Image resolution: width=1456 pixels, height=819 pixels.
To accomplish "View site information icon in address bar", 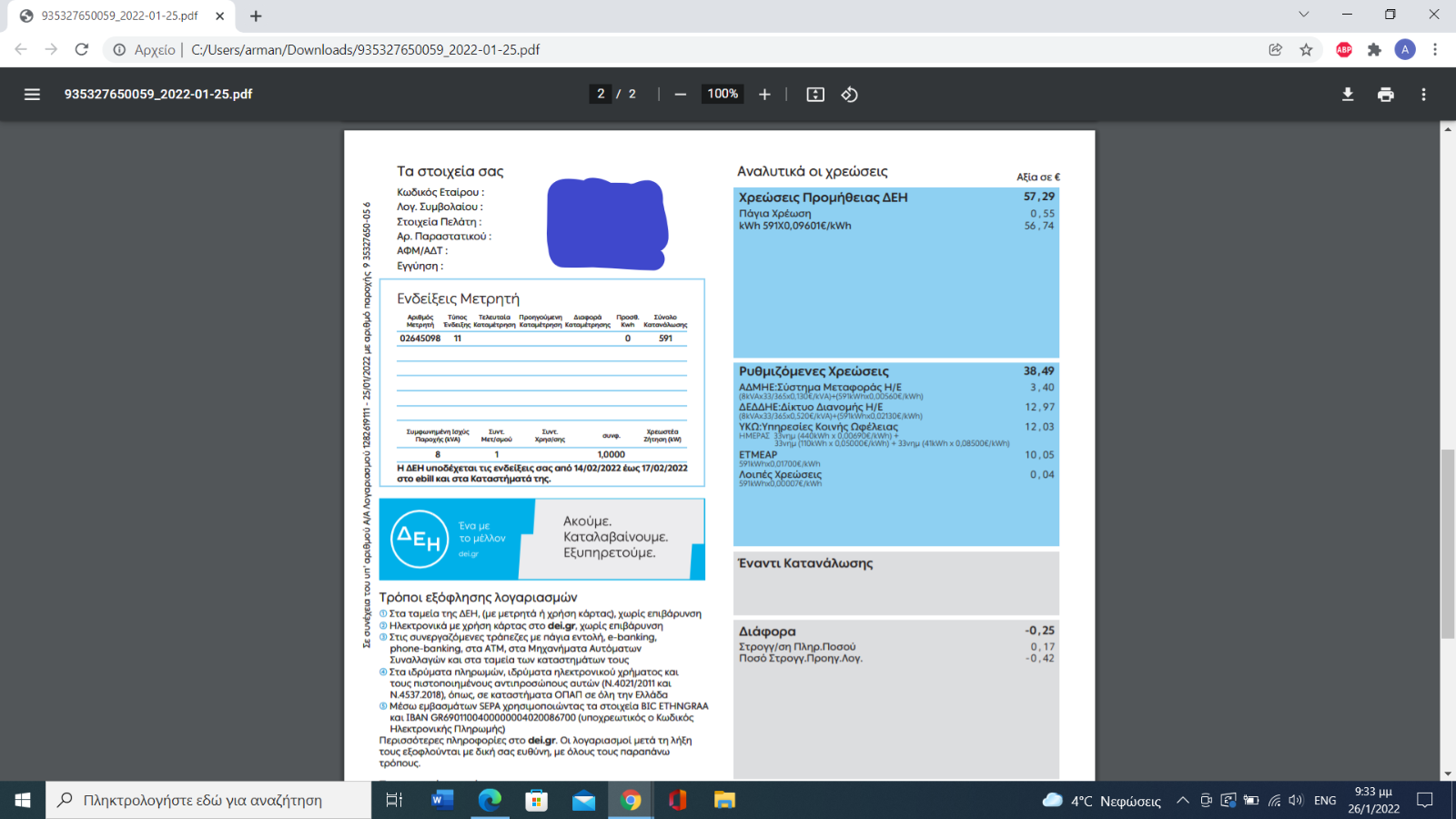I will (x=119, y=50).
